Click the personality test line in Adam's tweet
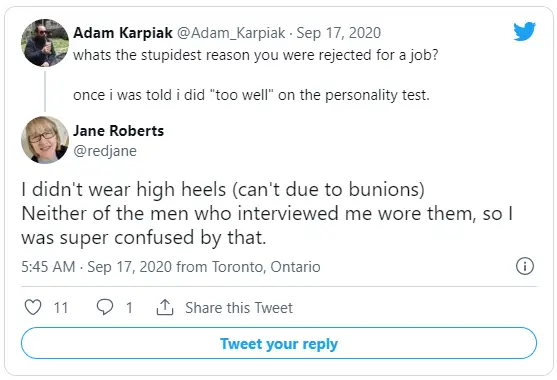Viewport: 557px width, 380px height. [x=251, y=95]
